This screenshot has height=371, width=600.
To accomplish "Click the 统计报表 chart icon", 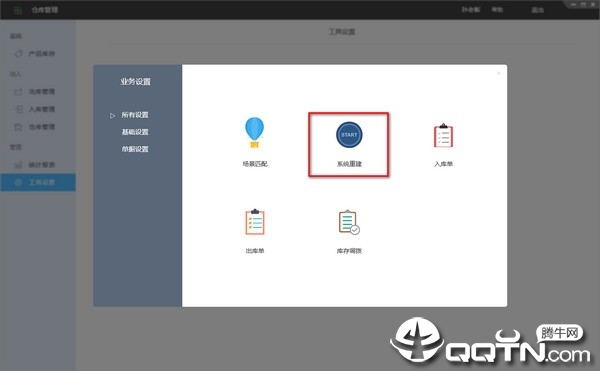I will [x=18, y=165].
